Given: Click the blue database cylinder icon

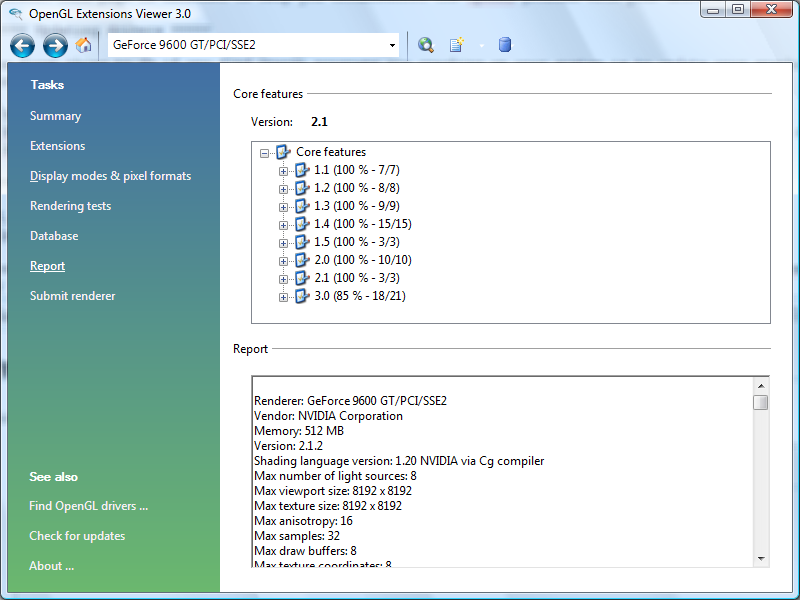Looking at the screenshot, I should [504, 45].
